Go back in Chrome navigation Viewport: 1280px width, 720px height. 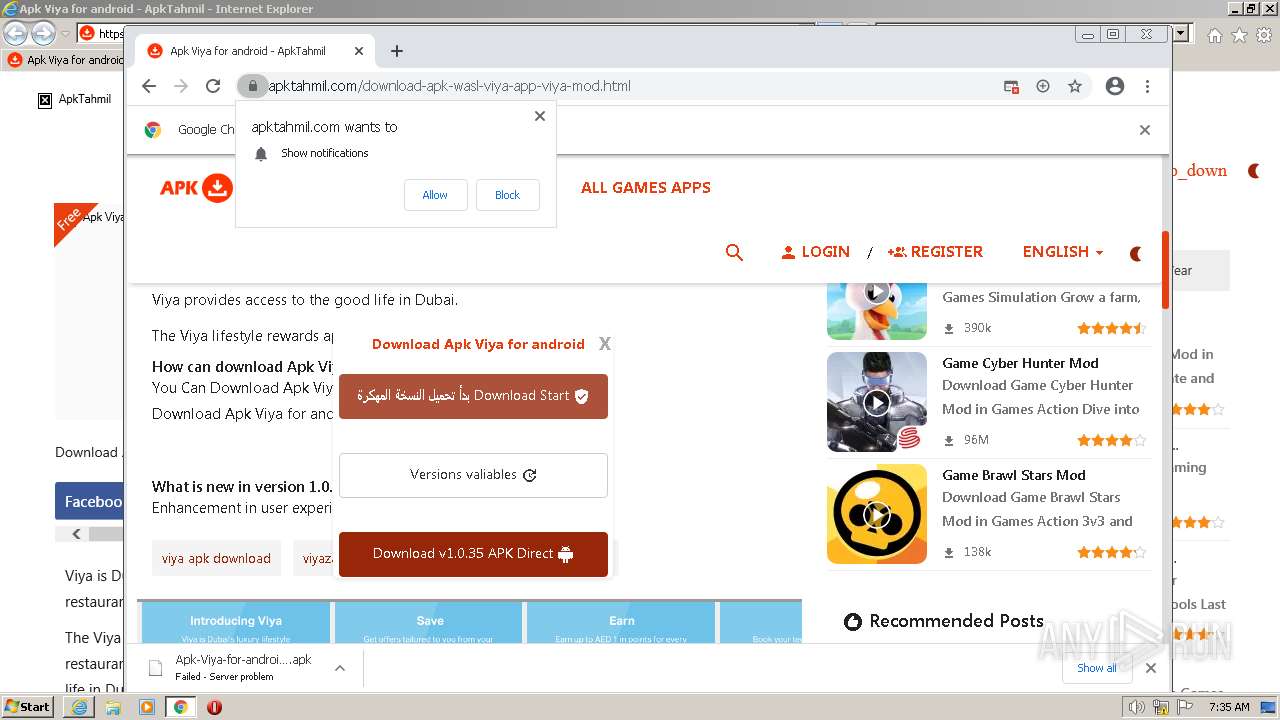pyautogui.click(x=149, y=86)
